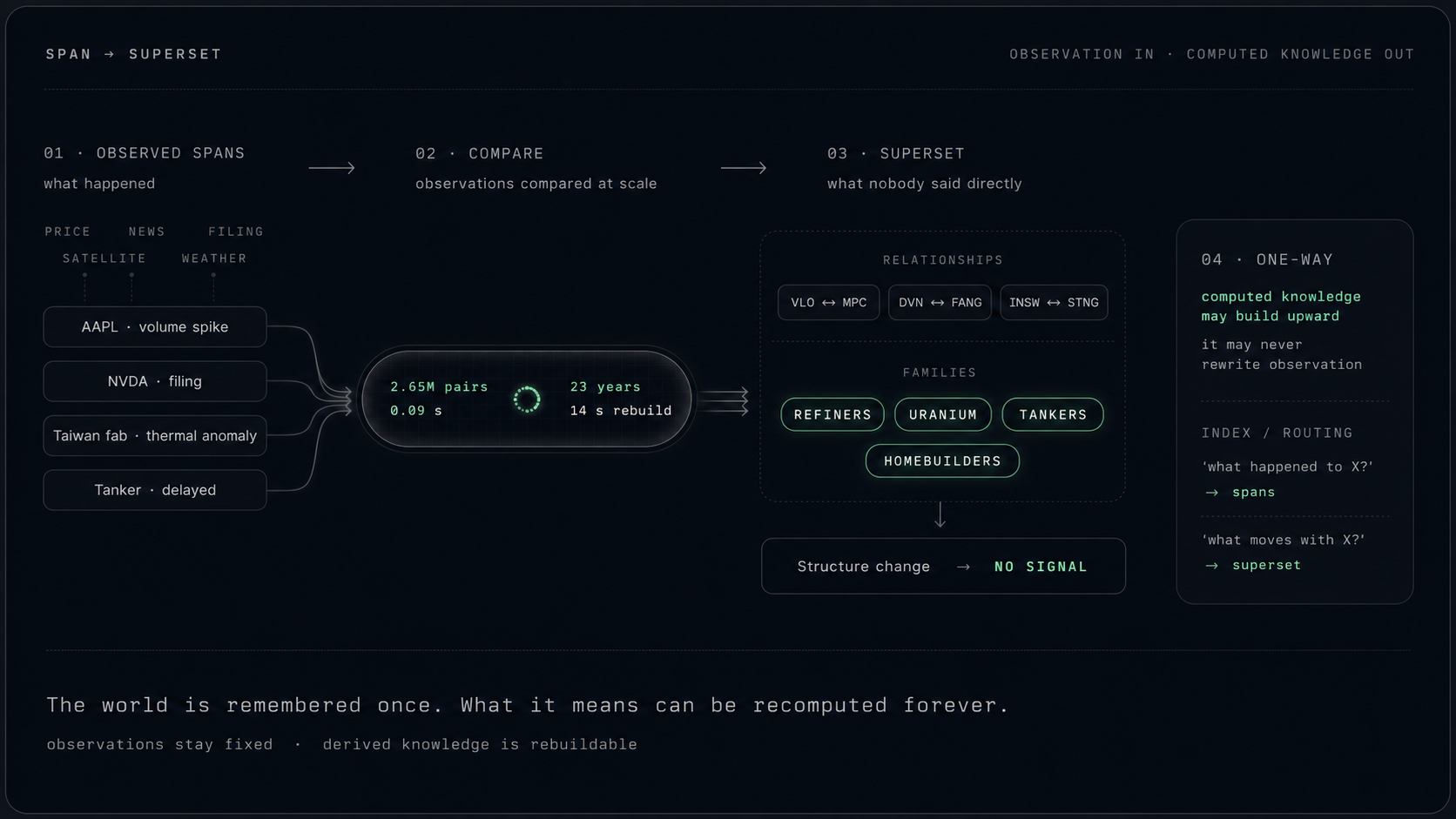The height and width of the screenshot is (819, 1456).
Task: Open the DVN ↔ FANG relationship
Action: coord(940,302)
